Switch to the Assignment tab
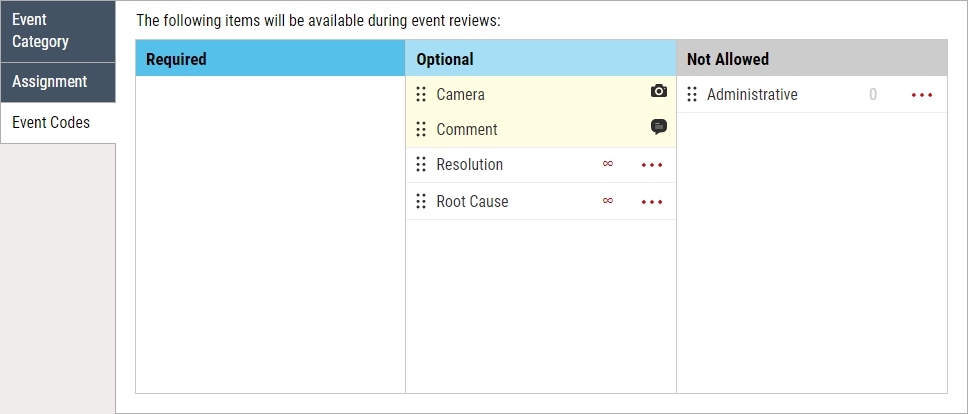This screenshot has height=414, width=968. (x=57, y=82)
